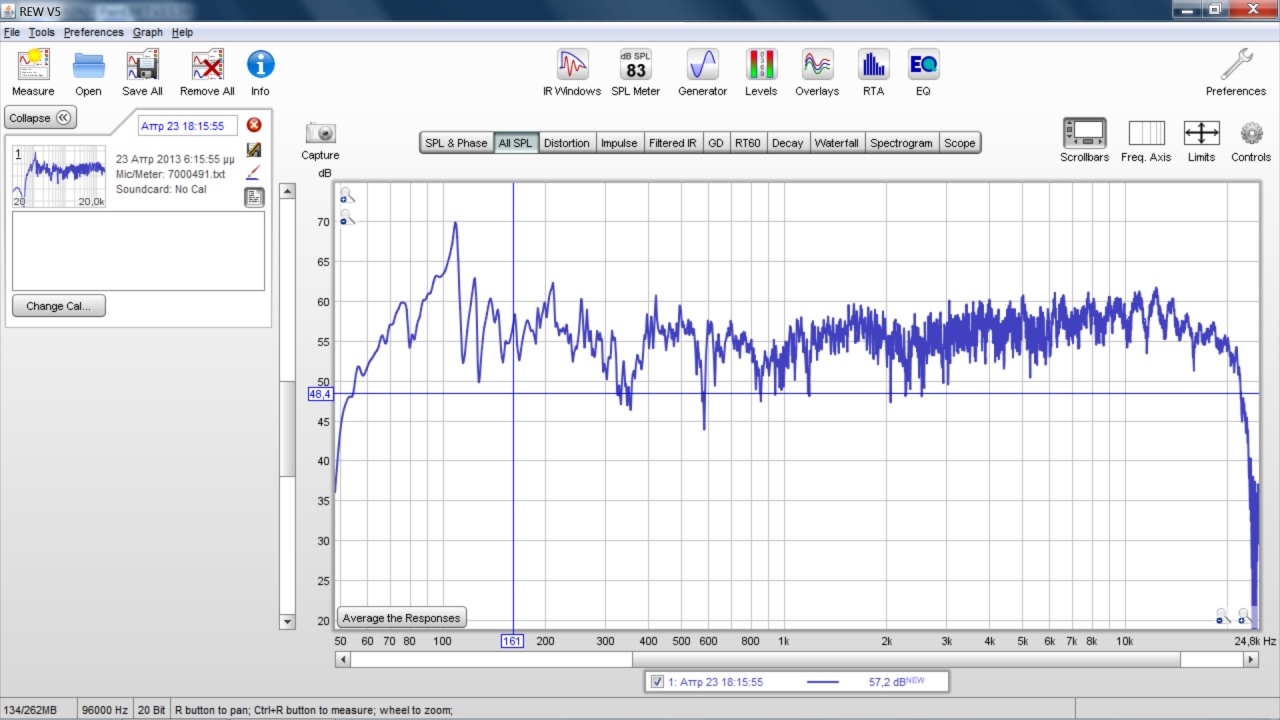Click Average the Responses button

tap(402, 618)
